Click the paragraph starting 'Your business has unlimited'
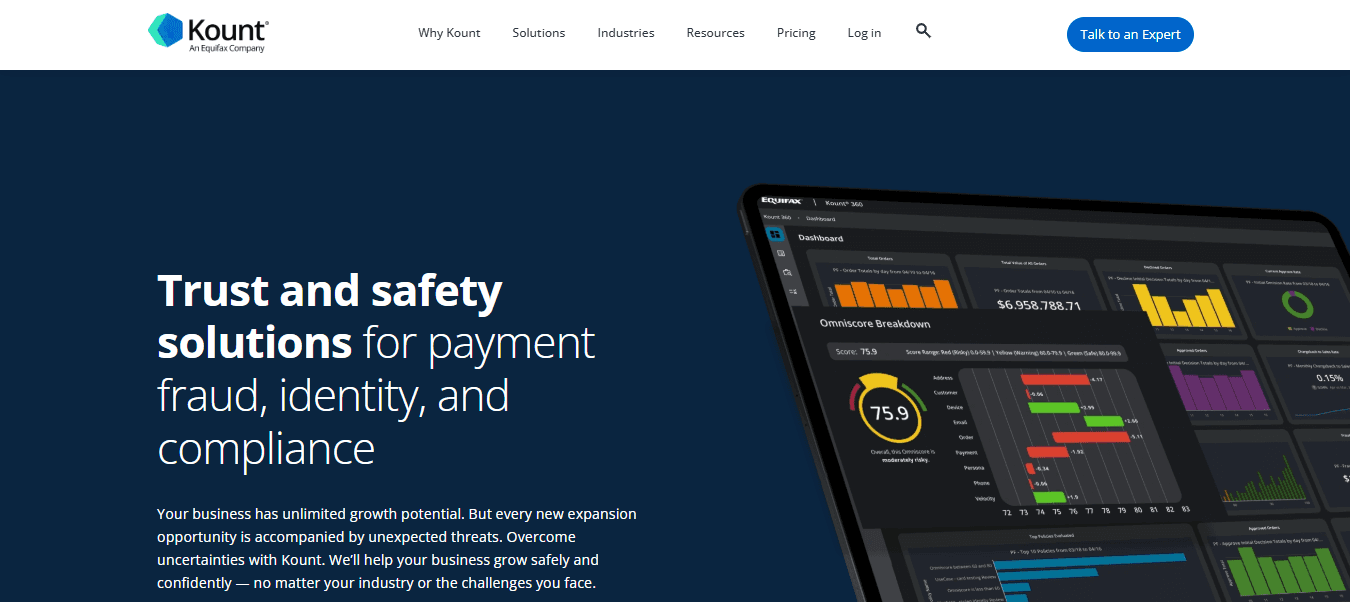 [x=397, y=548]
